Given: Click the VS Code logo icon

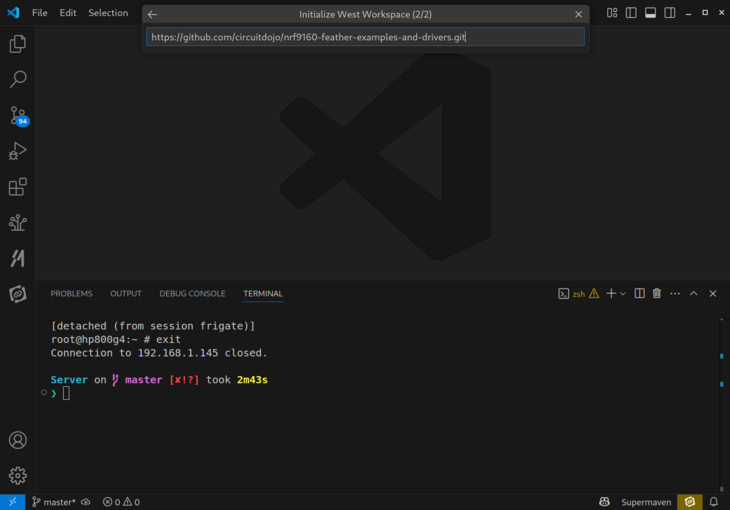Looking at the screenshot, I should 13,13.
